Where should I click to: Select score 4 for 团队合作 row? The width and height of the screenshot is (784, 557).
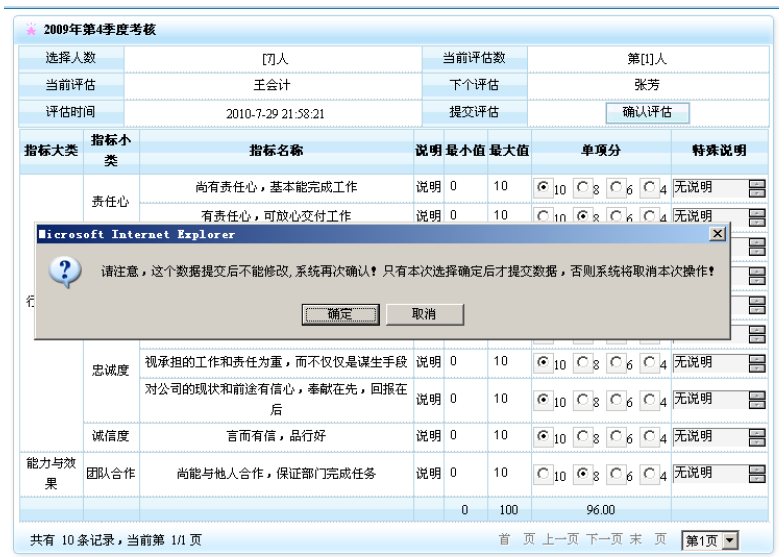(649, 473)
